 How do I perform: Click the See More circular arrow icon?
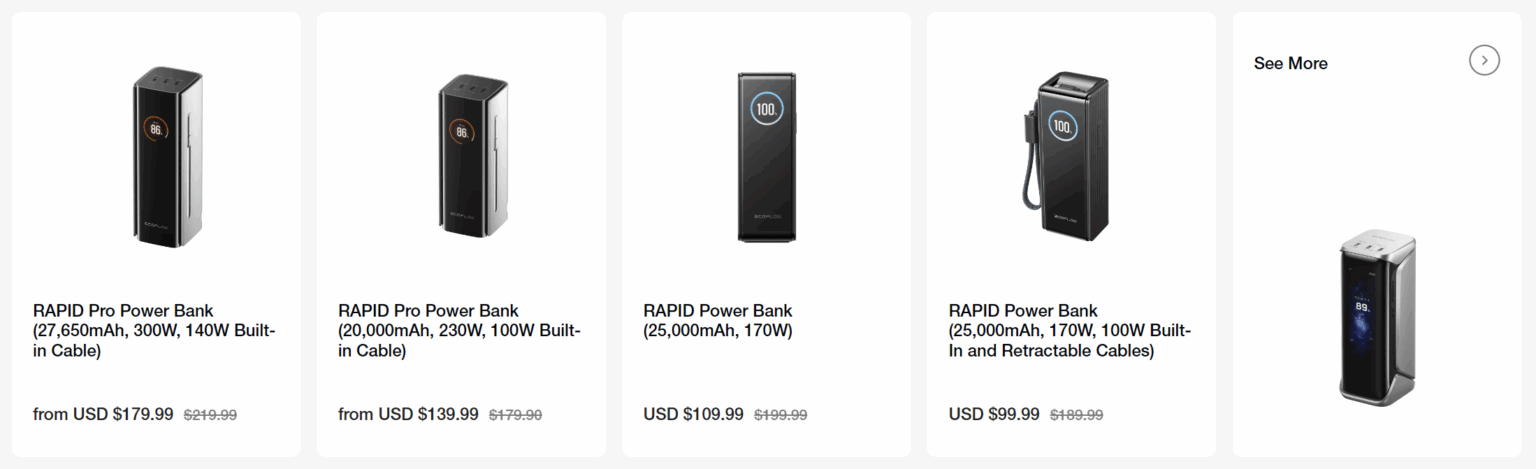pos(1484,61)
